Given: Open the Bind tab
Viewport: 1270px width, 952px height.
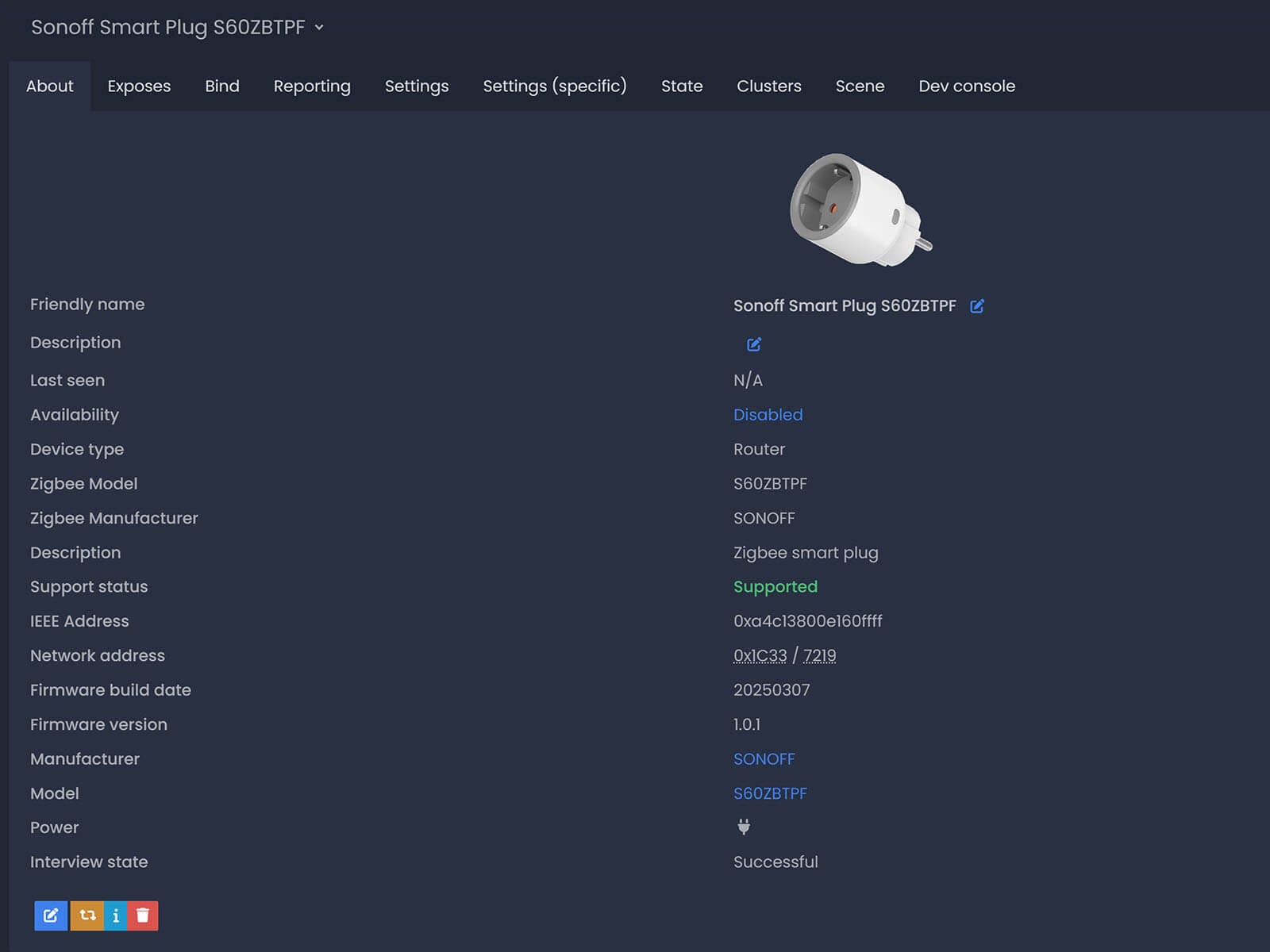Looking at the screenshot, I should [222, 86].
